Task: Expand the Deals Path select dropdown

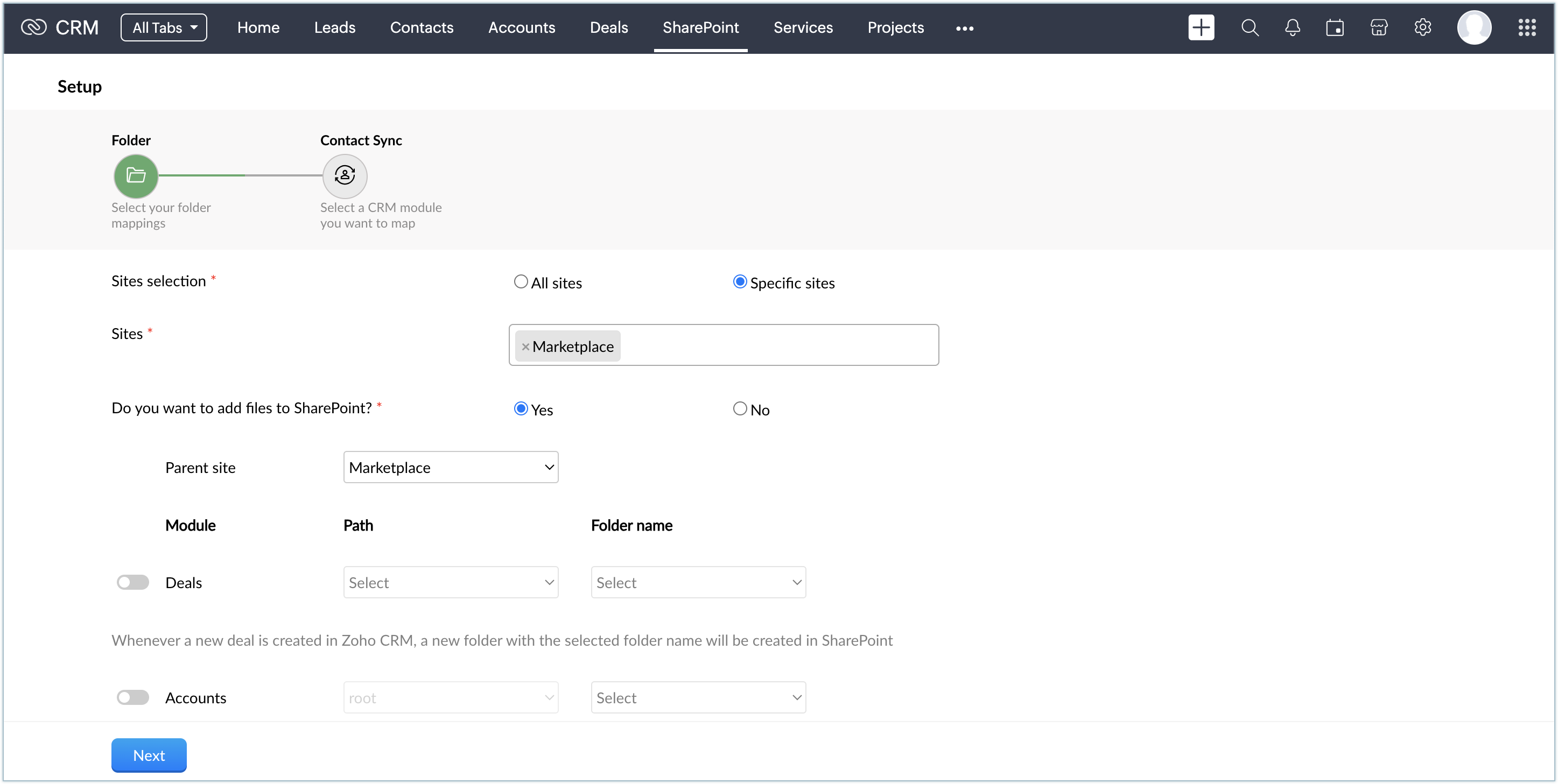Action: coord(451,582)
